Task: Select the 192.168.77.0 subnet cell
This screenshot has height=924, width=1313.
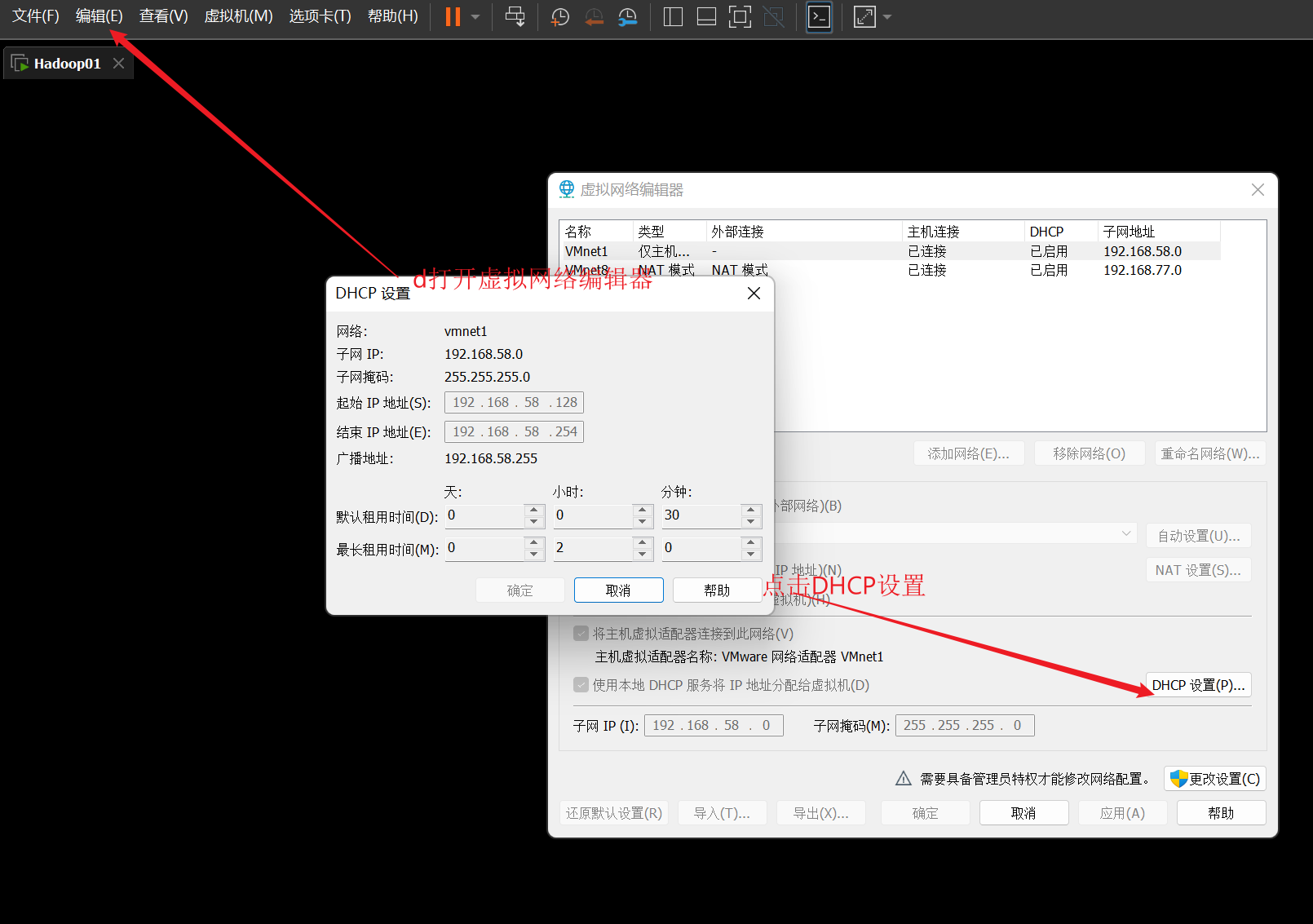Action: coord(1143,270)
